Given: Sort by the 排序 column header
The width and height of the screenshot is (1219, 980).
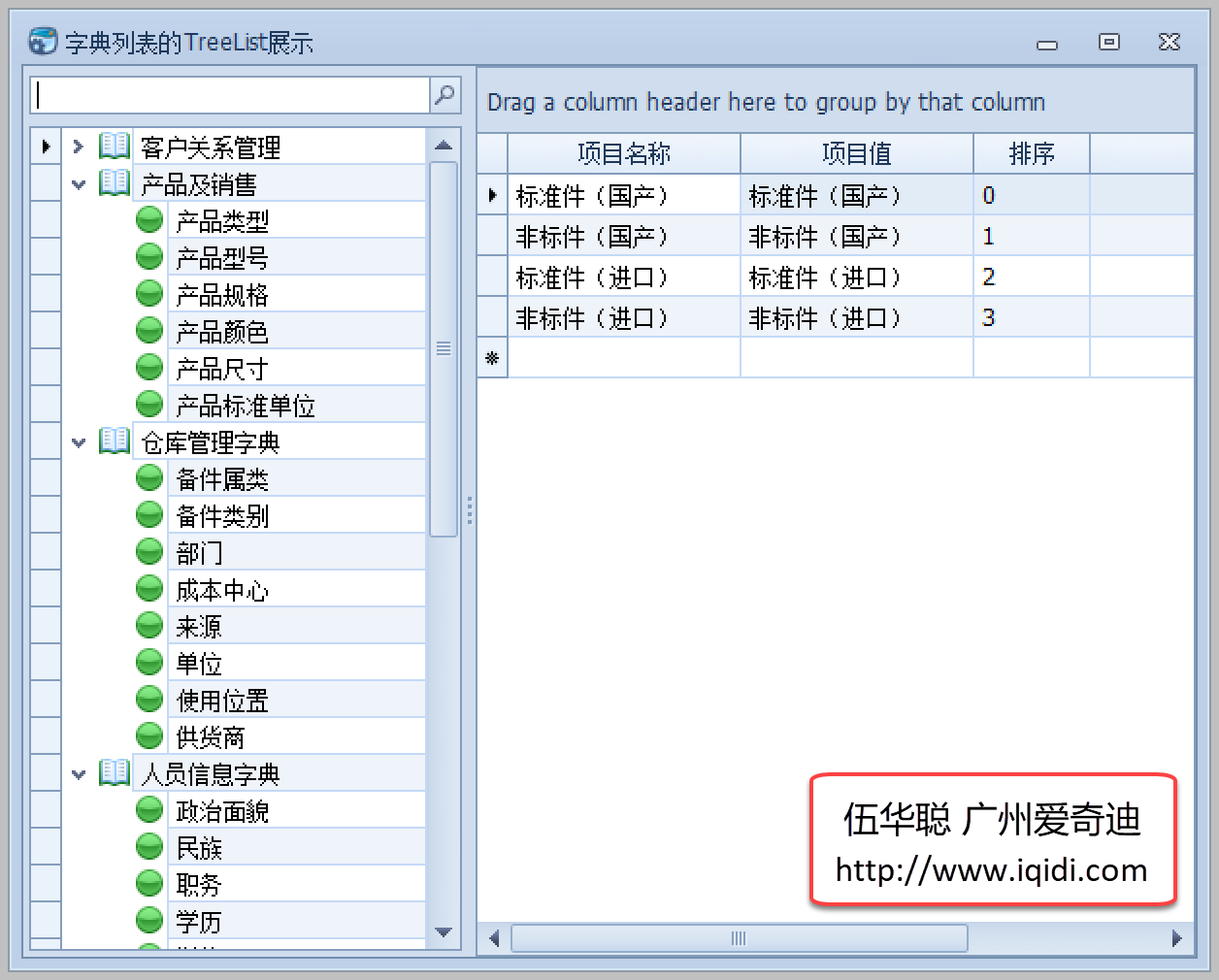Looking at the screenshot, I should [x=1032, y=153].
